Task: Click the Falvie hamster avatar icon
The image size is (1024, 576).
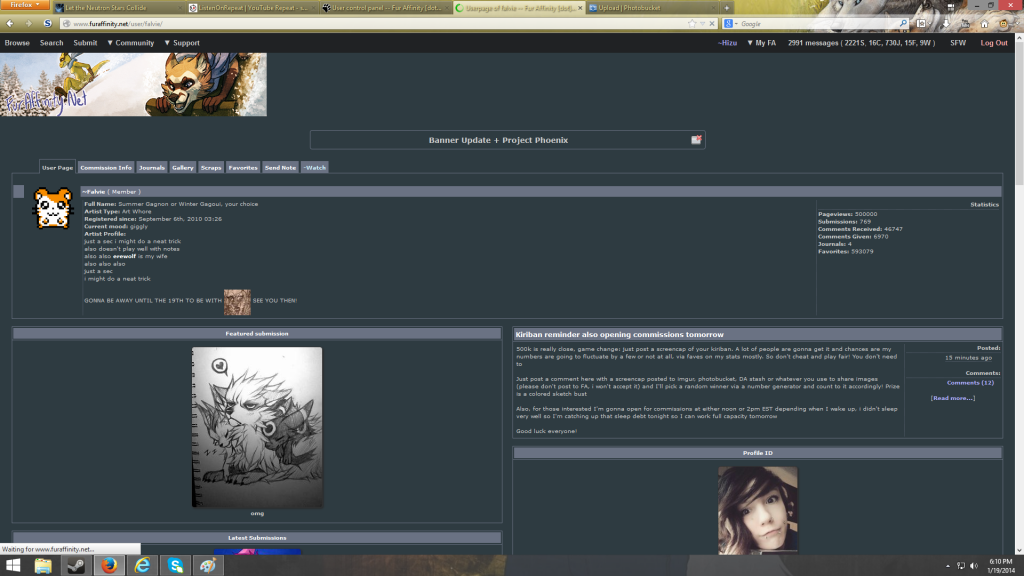Action: click(x=52, y=207)
